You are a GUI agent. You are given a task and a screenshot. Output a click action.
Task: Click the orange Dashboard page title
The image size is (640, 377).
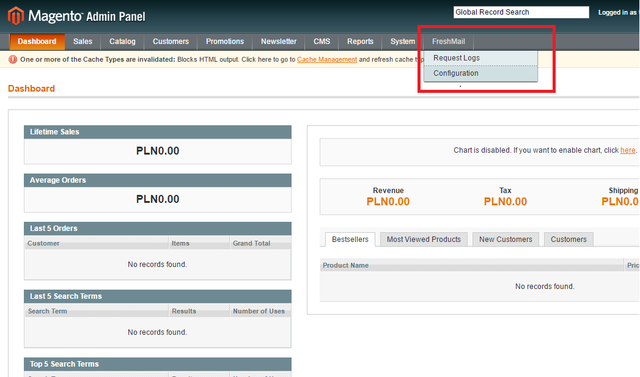tap(31, 89)
